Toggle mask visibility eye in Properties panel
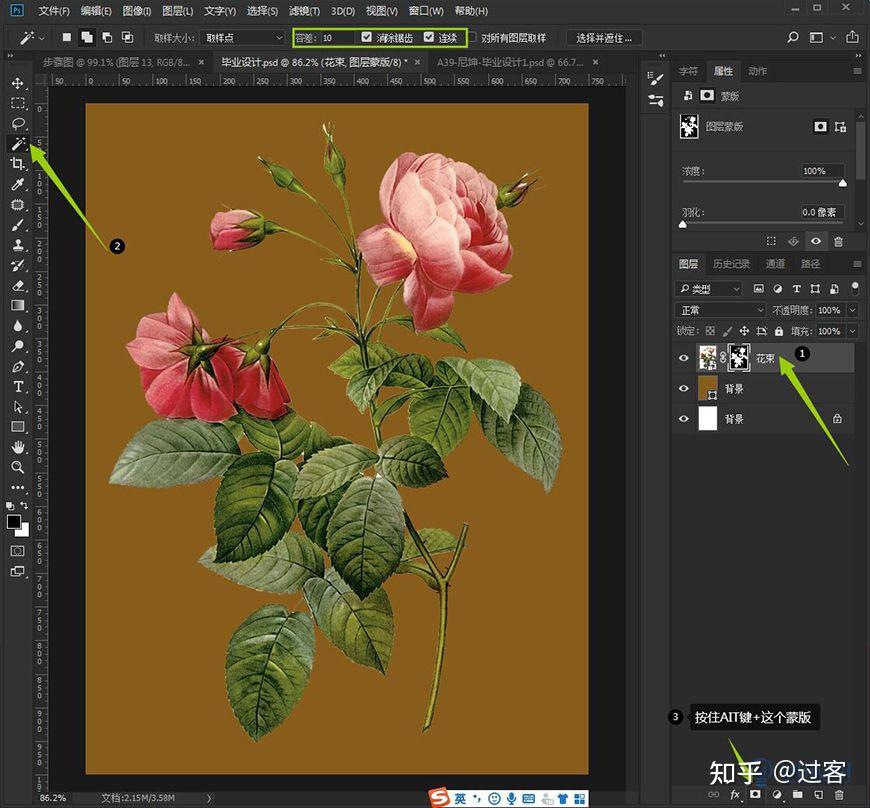Screen dimensions: 870x808 [x=816, y=241]
